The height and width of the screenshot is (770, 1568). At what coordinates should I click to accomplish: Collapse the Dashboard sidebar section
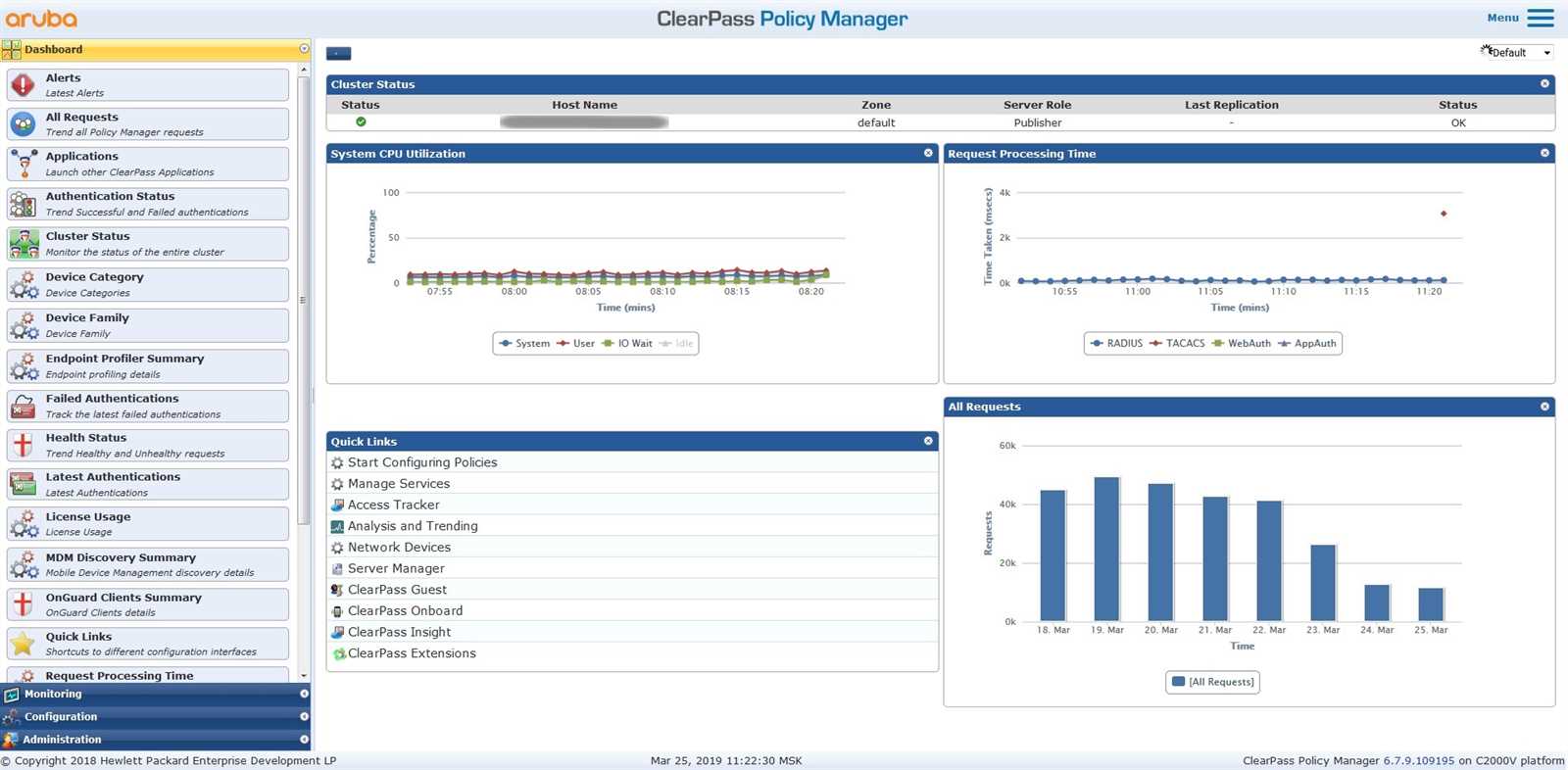(304, 49)
